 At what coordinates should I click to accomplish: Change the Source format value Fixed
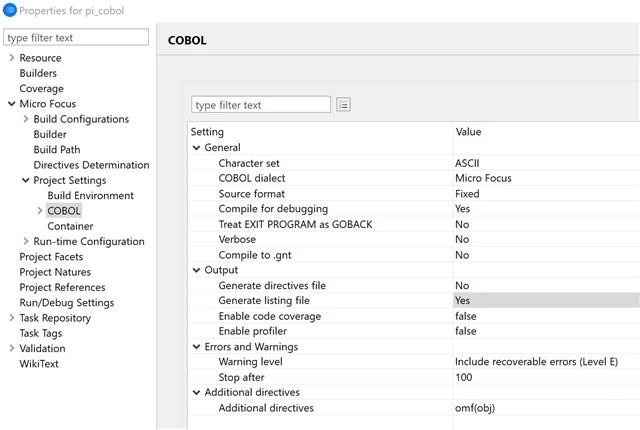click(x=467, y=193)
